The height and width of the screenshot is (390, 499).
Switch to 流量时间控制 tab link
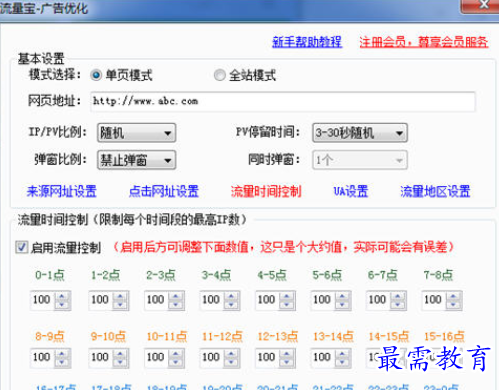point(266,191)
